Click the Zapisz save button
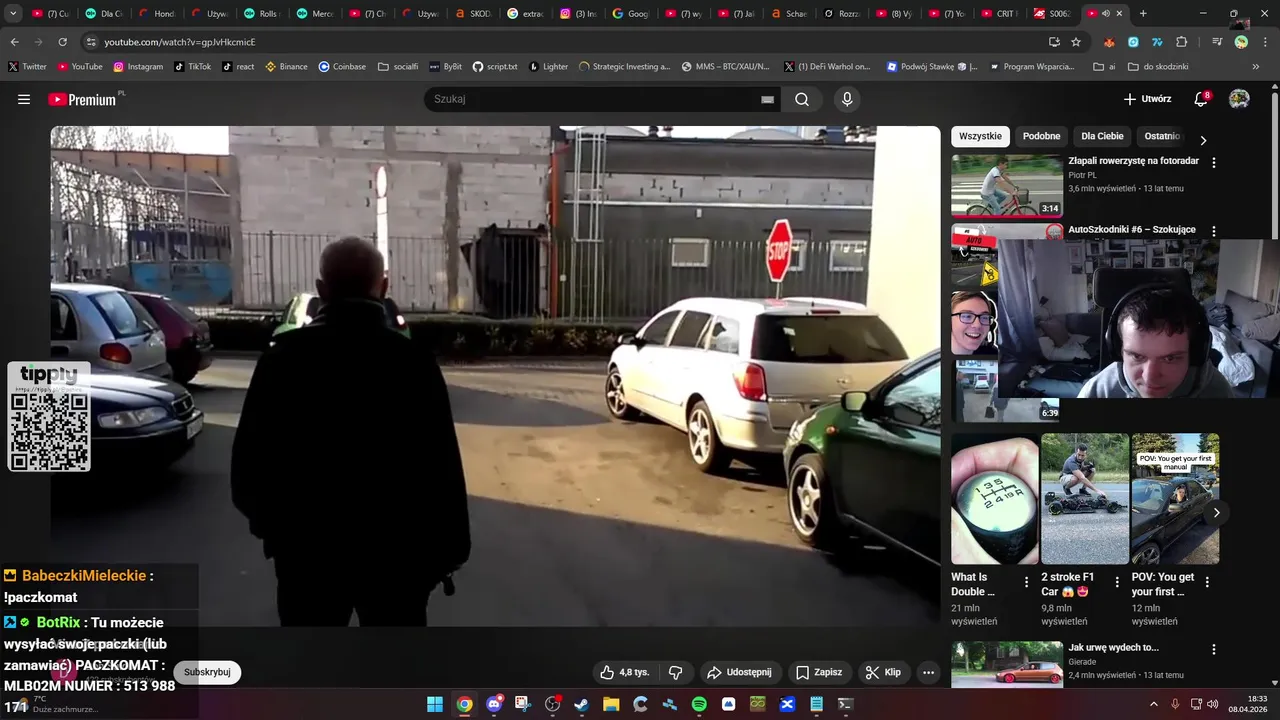This screenshot has width=1280, height=720. point(818,672)
